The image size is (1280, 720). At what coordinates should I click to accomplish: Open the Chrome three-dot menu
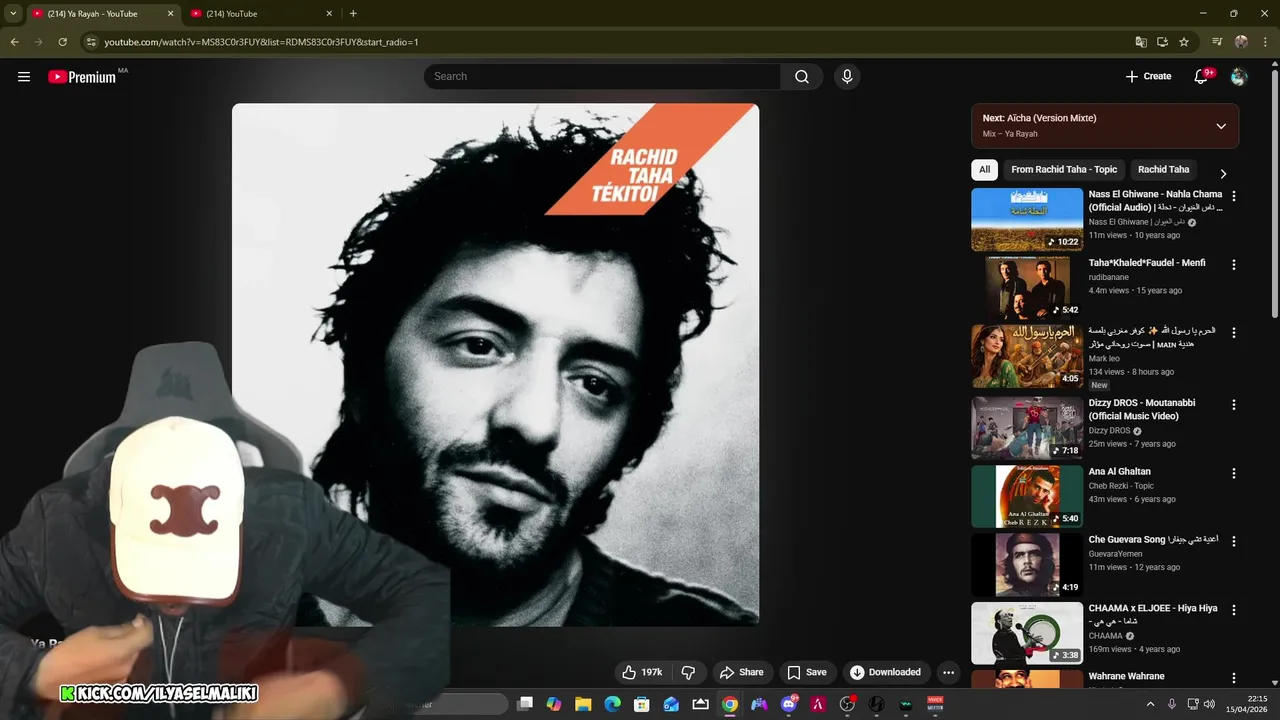[1264, 42]
